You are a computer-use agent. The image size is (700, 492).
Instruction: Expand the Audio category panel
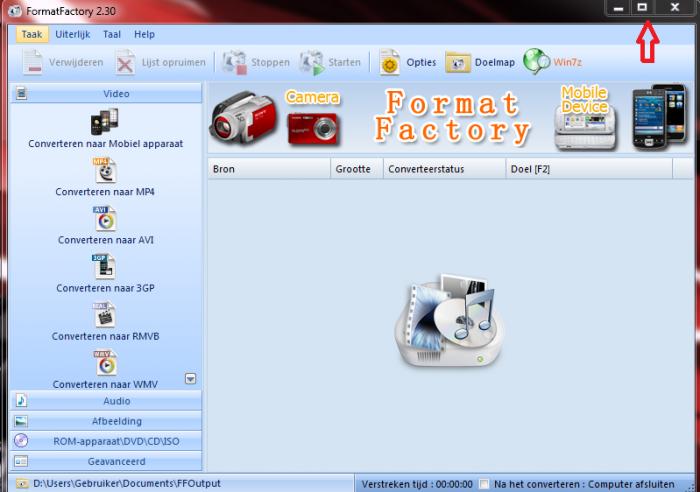click(105, 401)
